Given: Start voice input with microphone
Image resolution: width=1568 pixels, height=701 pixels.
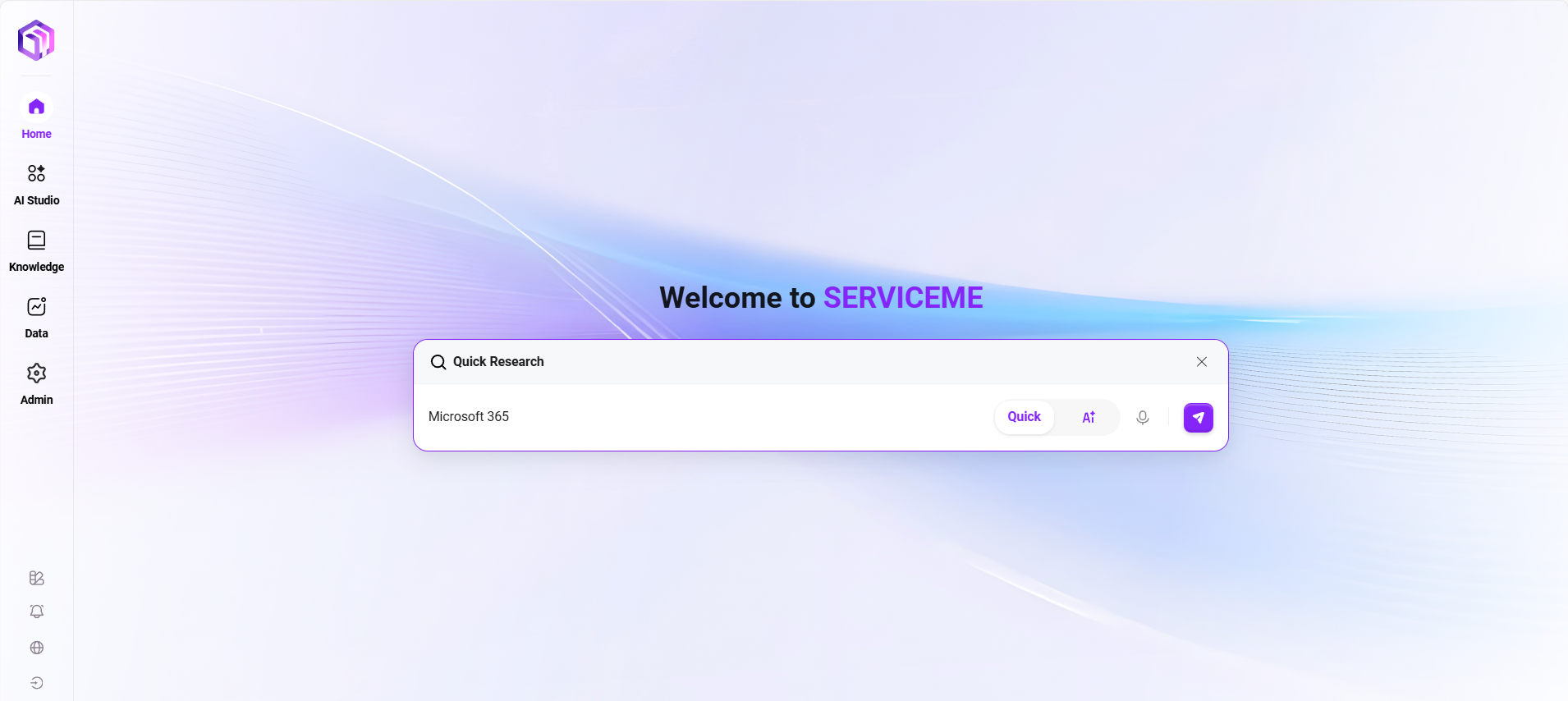Looking at the screenshot, I should [1142, 417].
